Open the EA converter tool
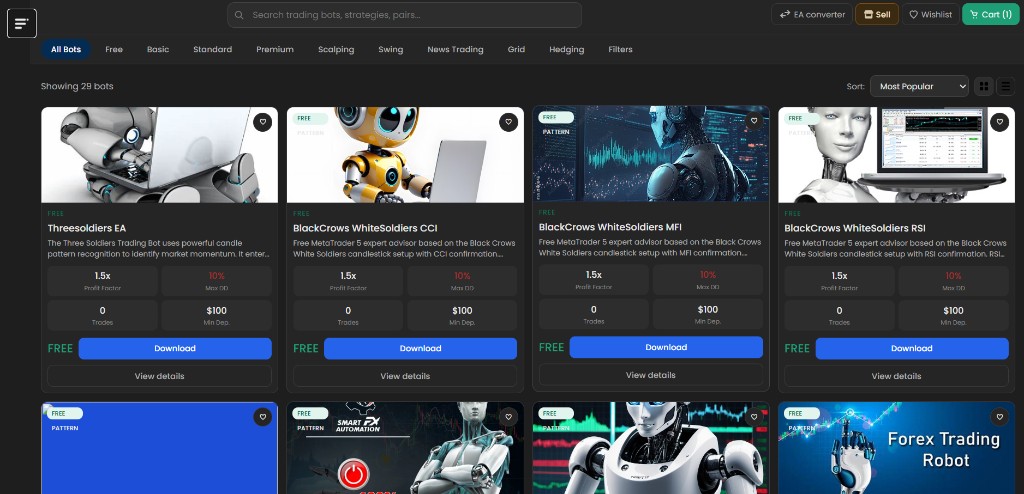 tap(812, 14)
